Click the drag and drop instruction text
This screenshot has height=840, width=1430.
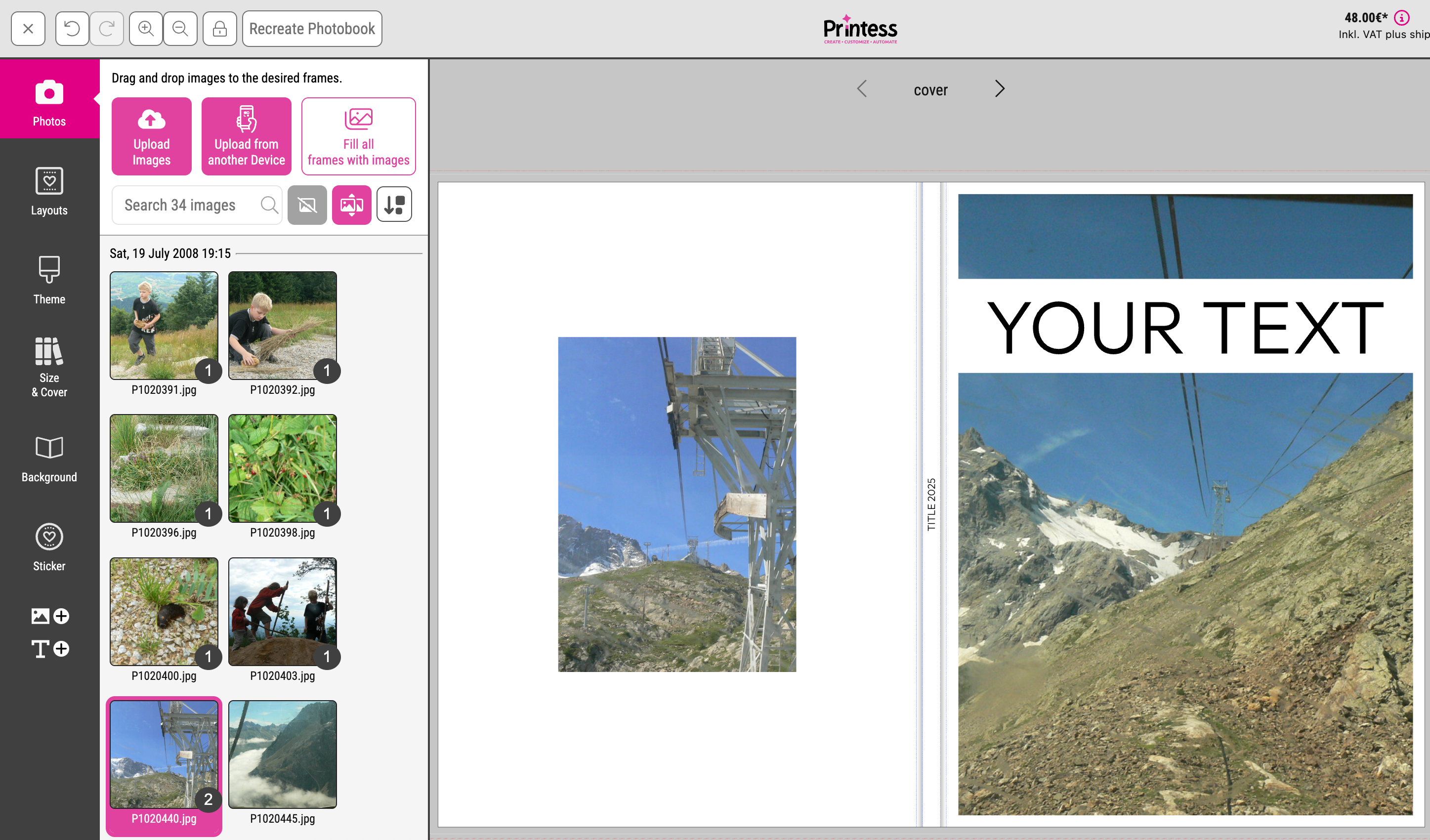tap(226, 78)
